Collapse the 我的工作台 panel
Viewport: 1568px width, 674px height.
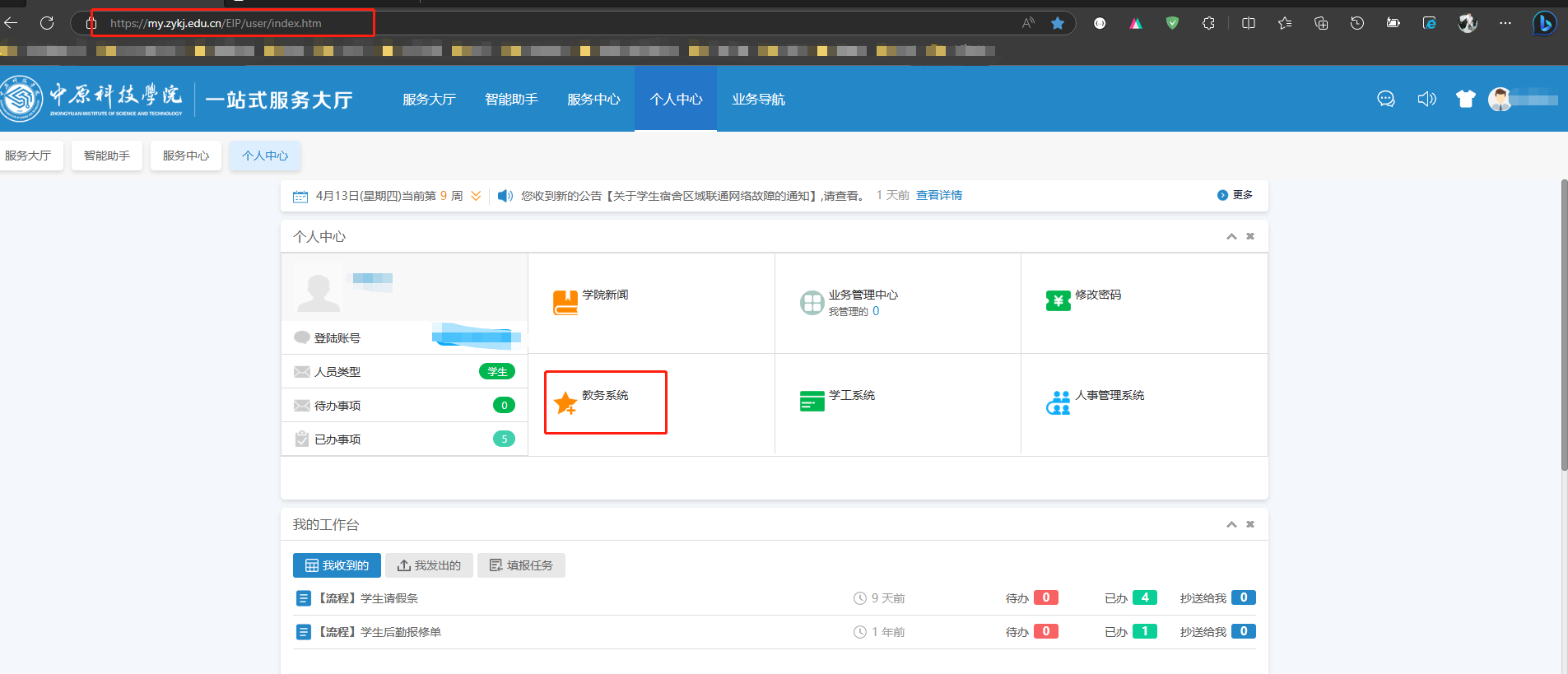(1231, 524)
